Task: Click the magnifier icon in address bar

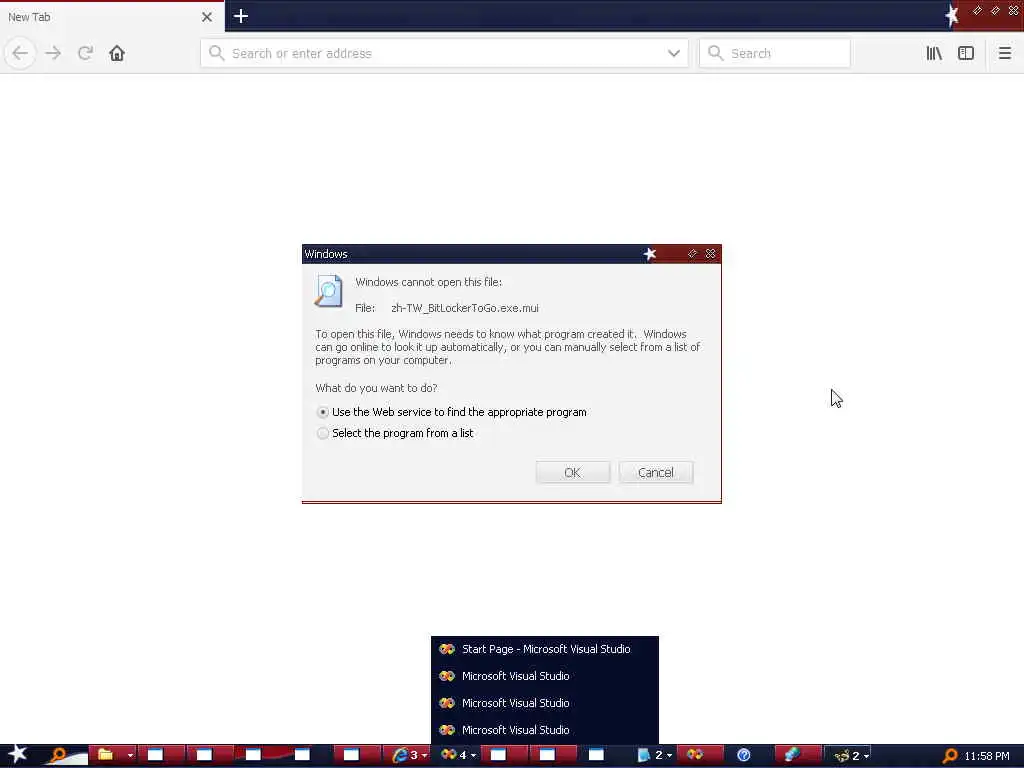Action: pos(216,53)
